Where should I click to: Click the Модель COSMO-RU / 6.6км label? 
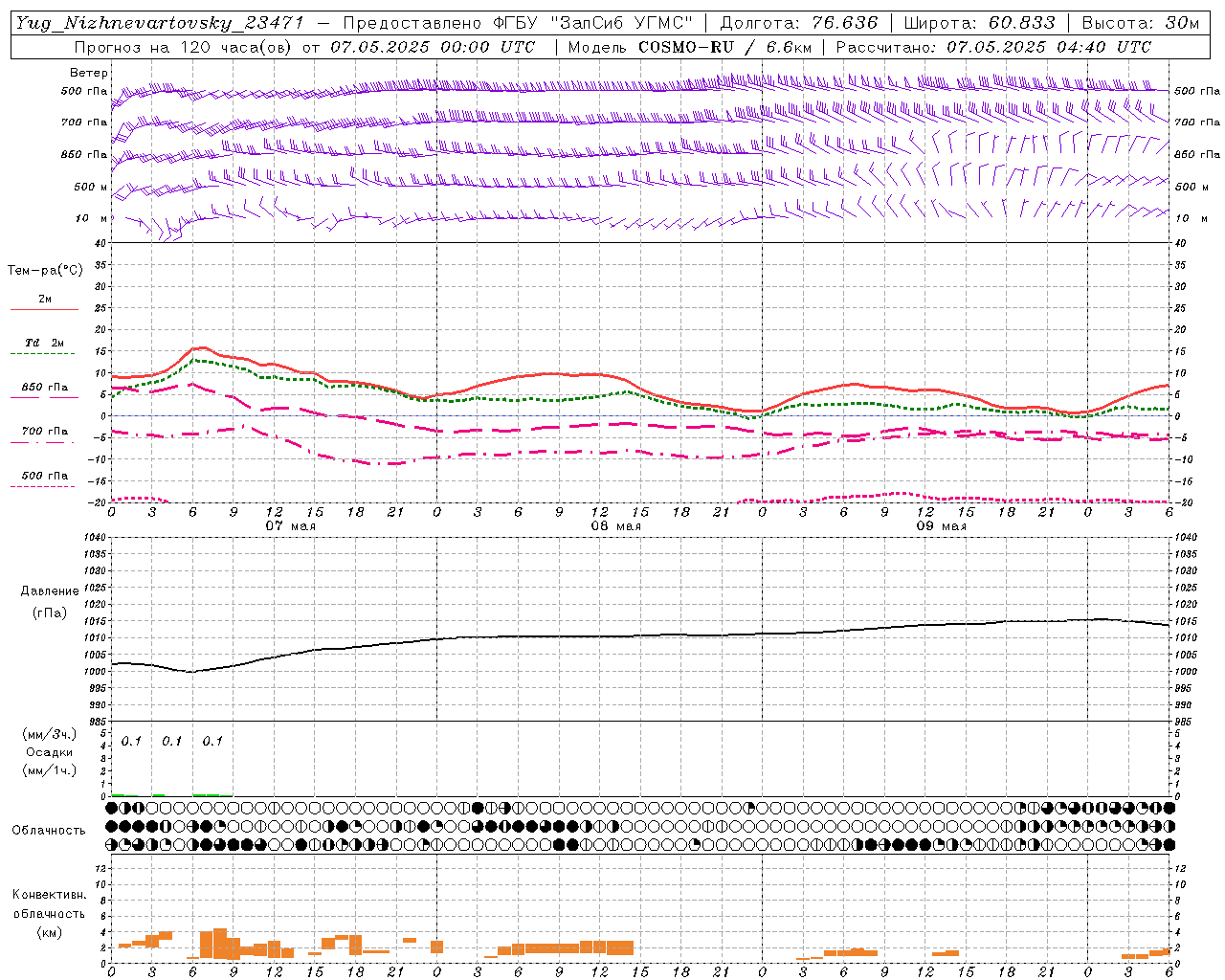pyautogui.click(x=690, y=47)
